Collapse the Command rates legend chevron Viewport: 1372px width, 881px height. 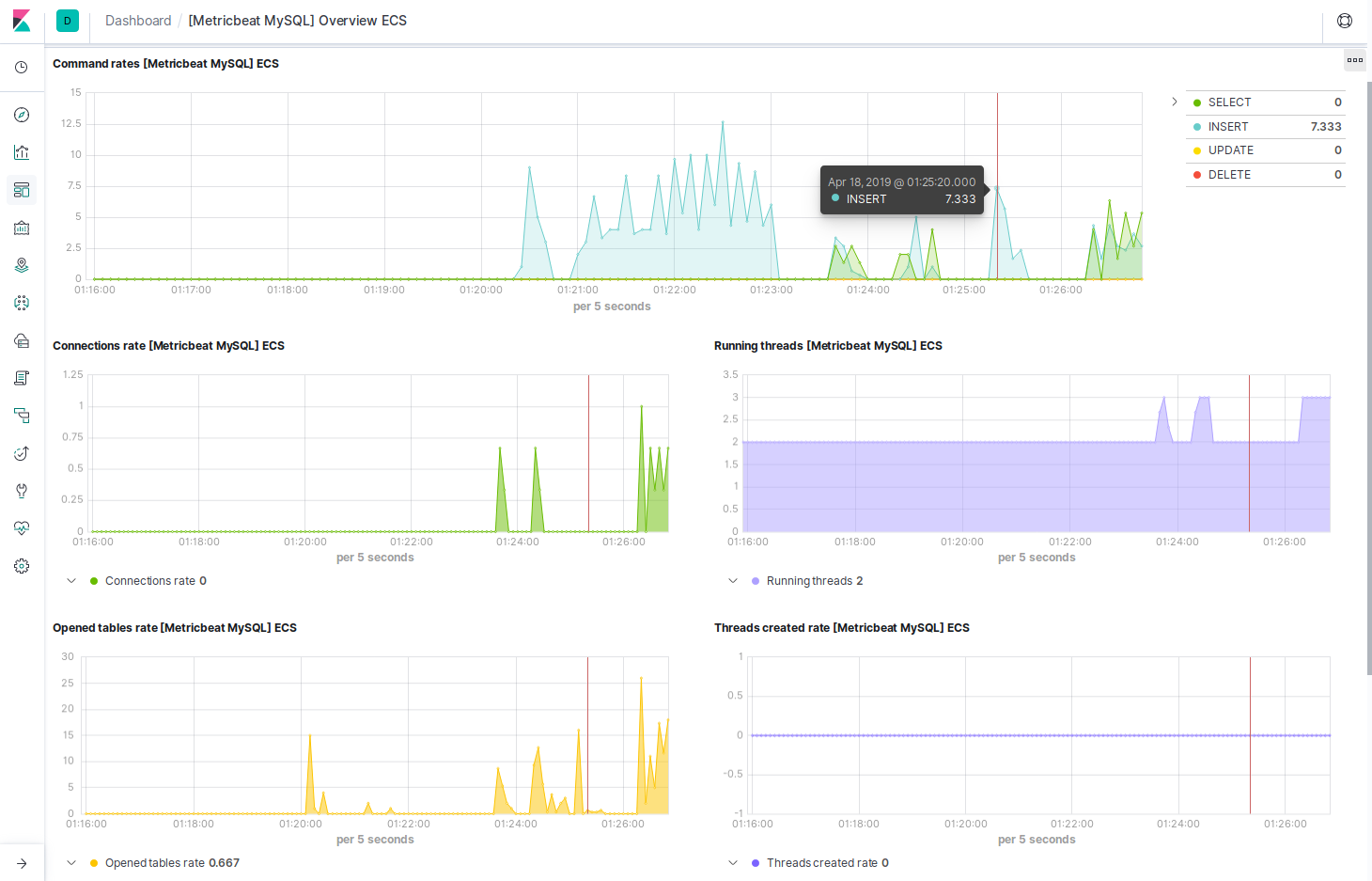[1174, 102]
